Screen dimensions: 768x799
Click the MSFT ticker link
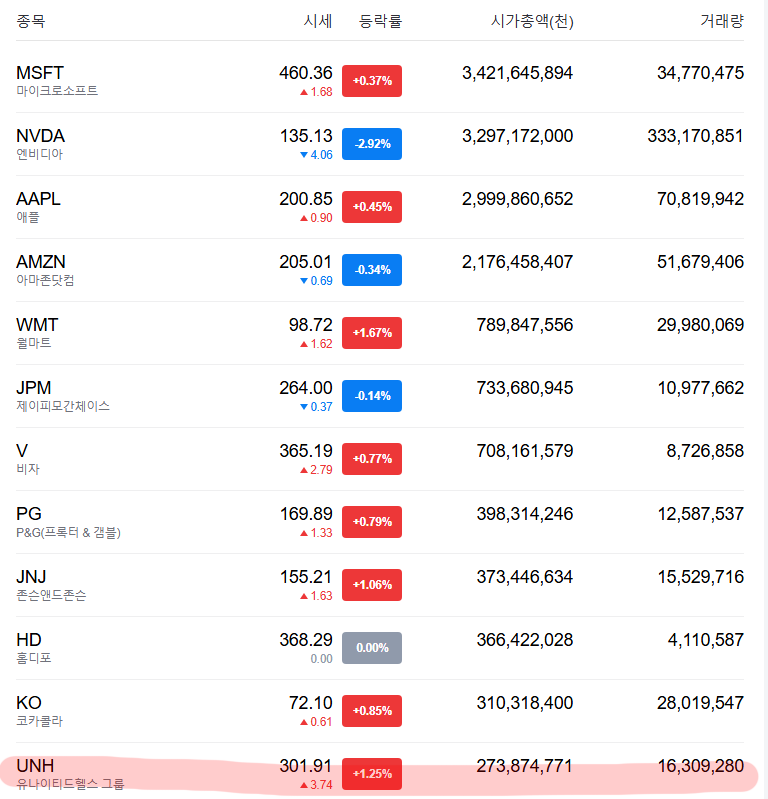click(x=40, y=73)
